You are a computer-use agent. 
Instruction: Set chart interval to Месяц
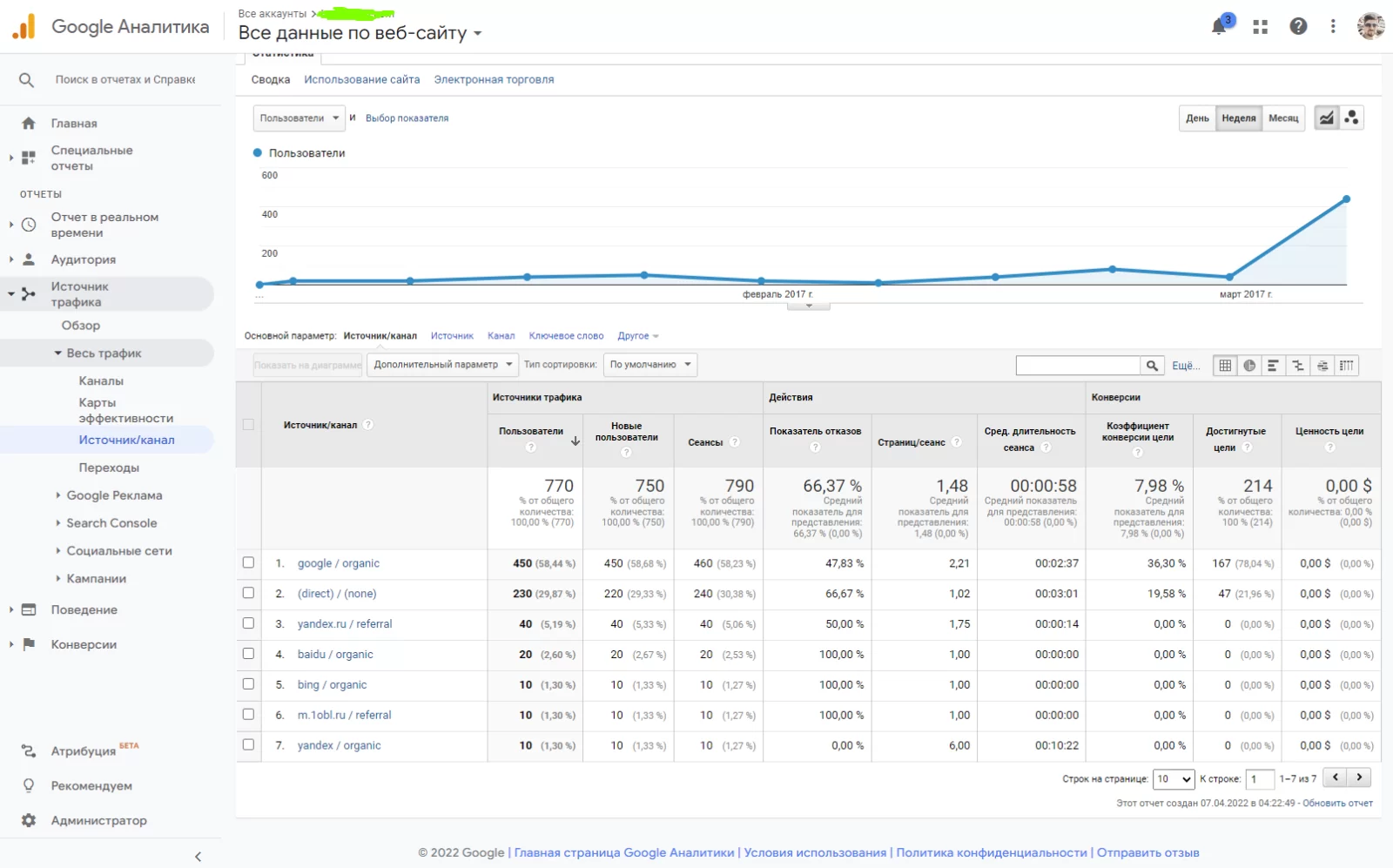(x=1282, y=118)
